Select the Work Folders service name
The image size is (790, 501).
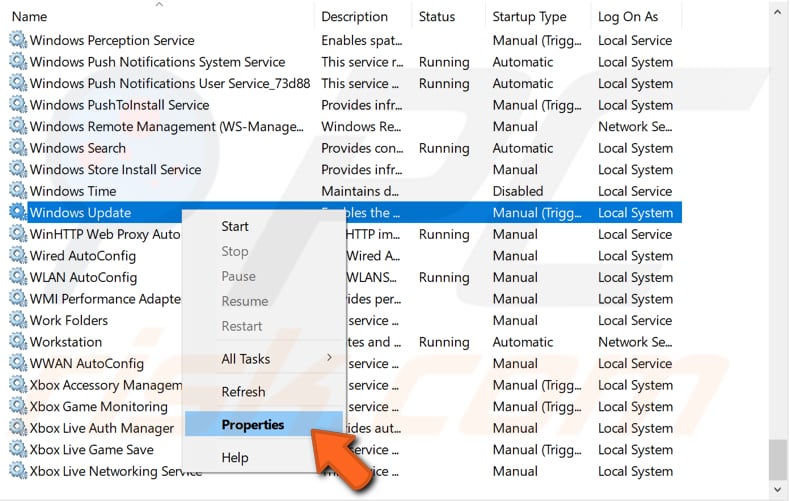point(69,321)
